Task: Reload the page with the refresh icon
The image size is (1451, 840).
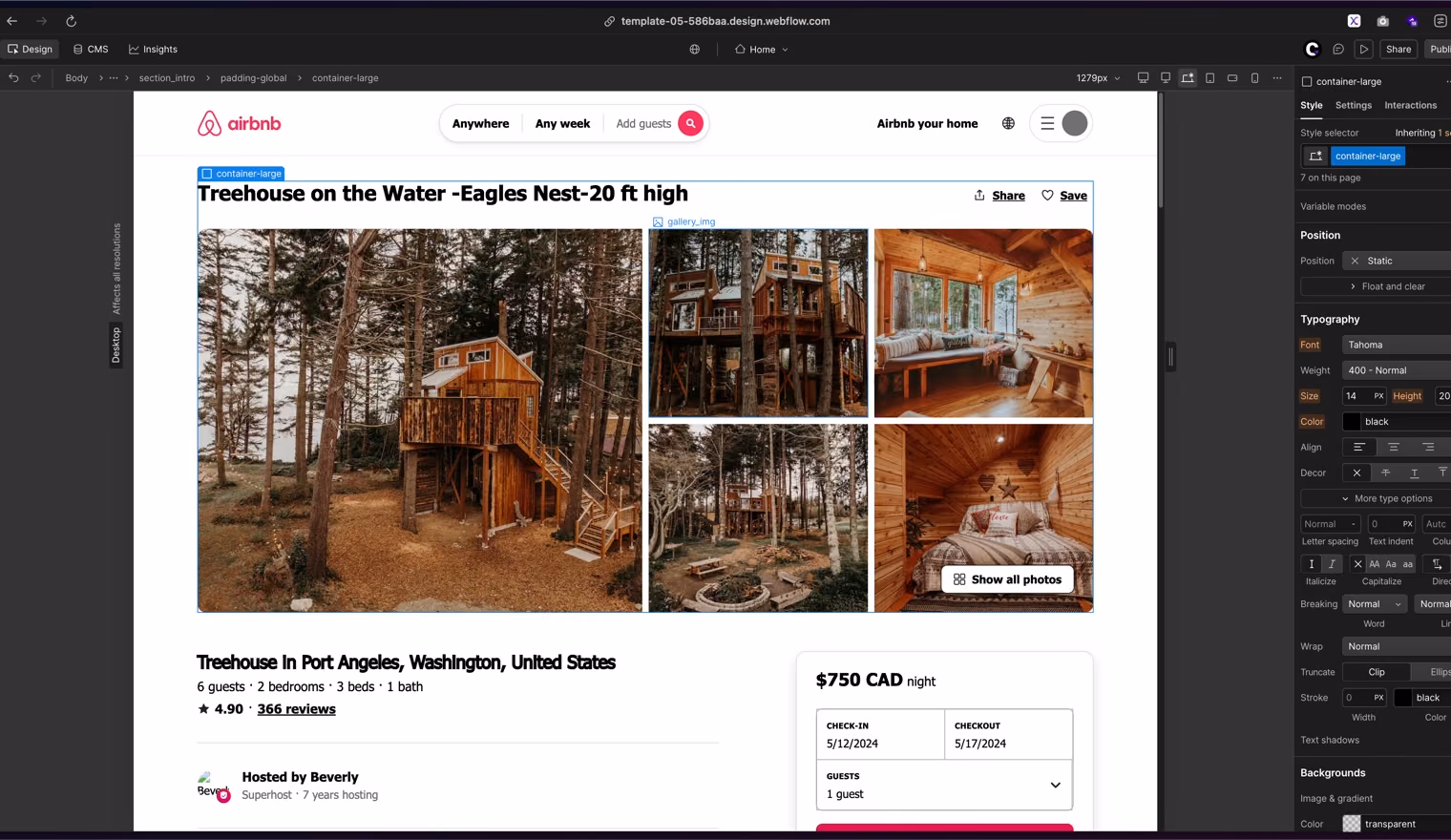Action: pos(71,21)
